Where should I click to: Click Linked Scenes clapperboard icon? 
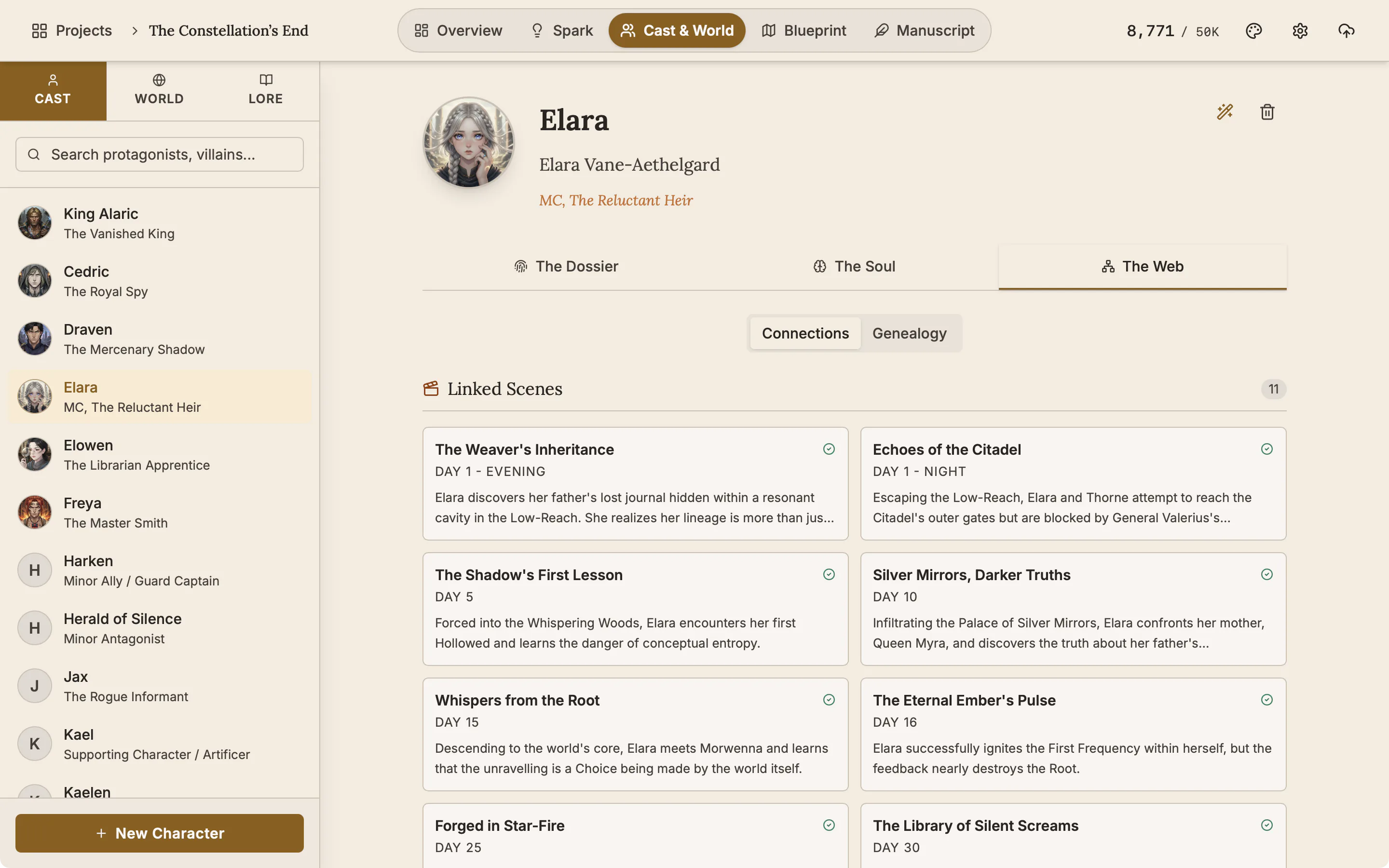tap(431, 389)
